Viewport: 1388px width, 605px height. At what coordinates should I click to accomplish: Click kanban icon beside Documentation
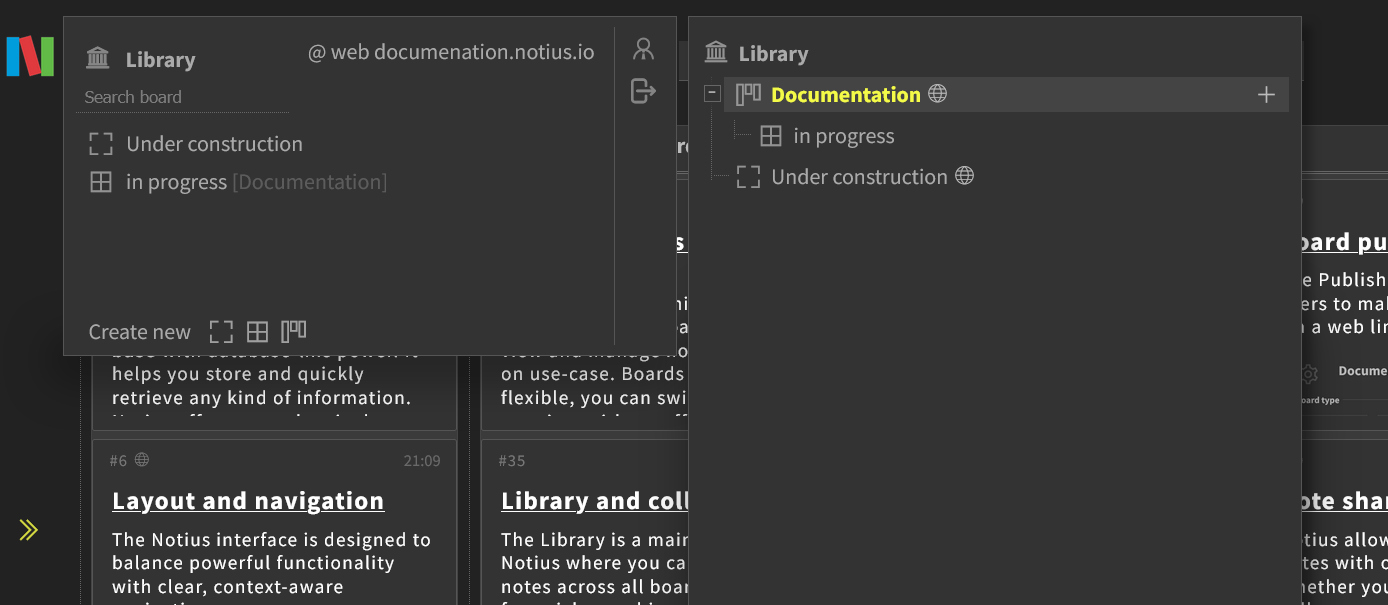tap(748, 95)
